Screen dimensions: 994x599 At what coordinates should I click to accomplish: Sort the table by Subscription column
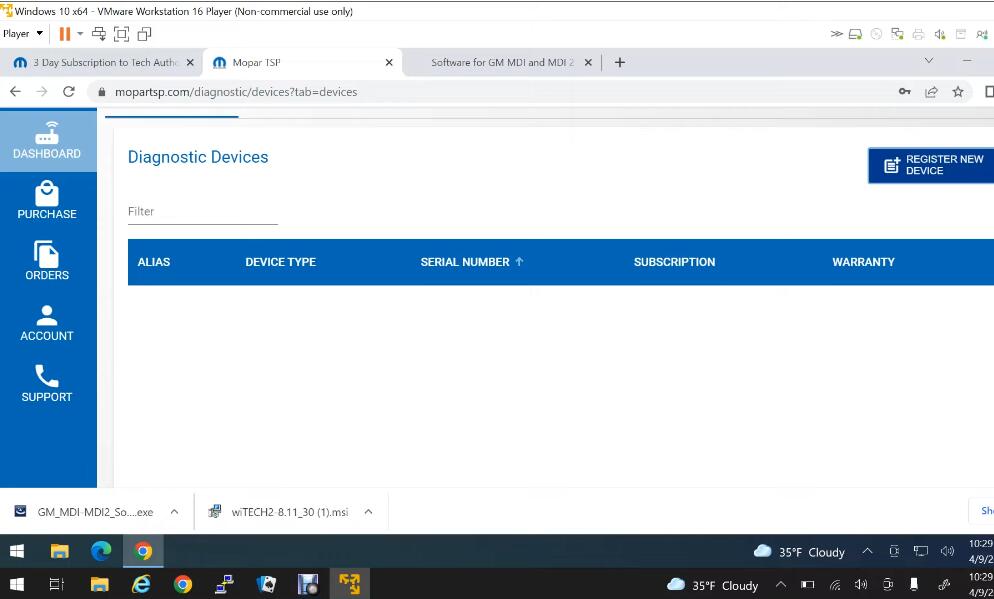click(674, 262)
